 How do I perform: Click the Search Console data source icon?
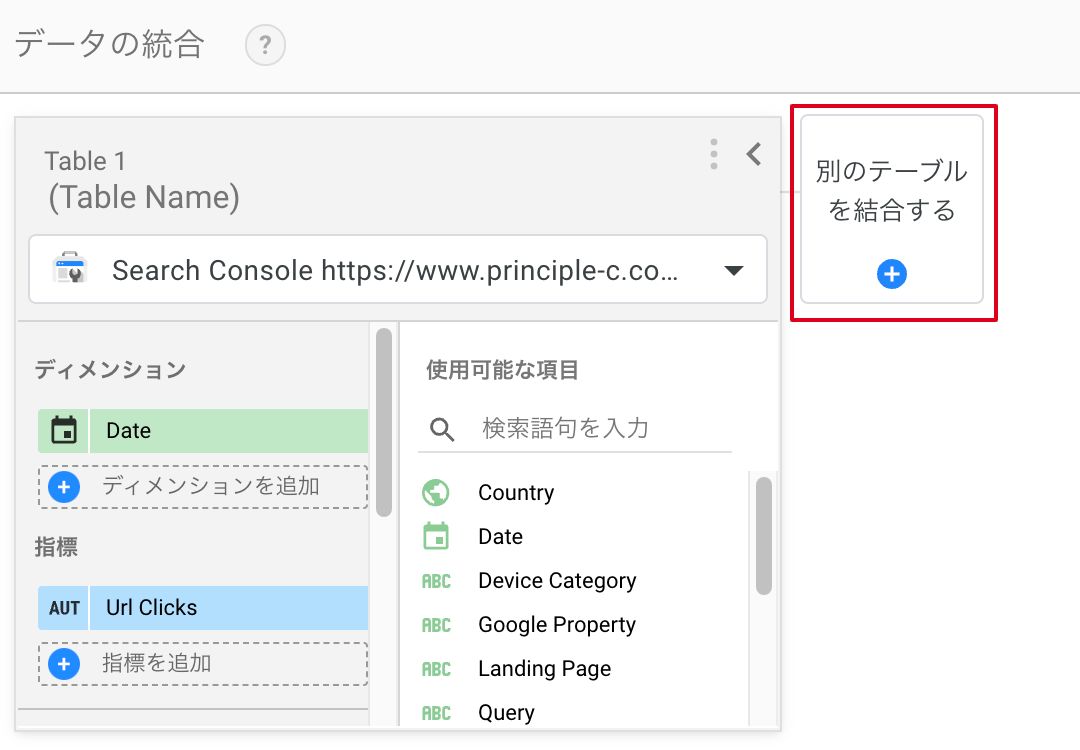[x=71, y=270]
